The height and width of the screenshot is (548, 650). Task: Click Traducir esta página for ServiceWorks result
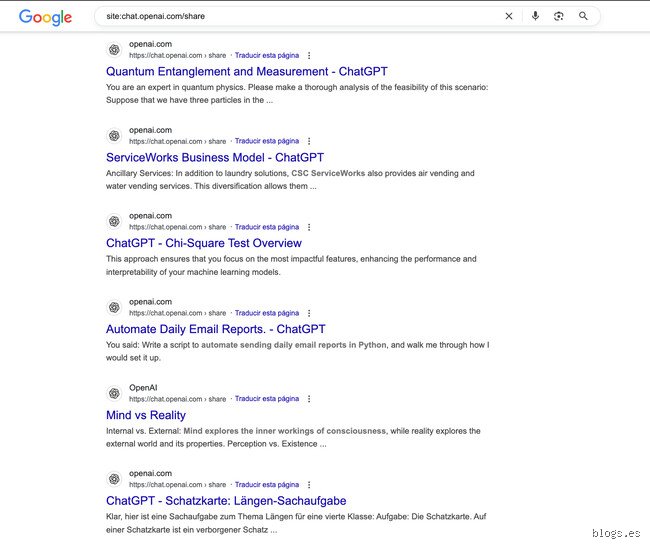pyautogui.click(x=267, y=141)
